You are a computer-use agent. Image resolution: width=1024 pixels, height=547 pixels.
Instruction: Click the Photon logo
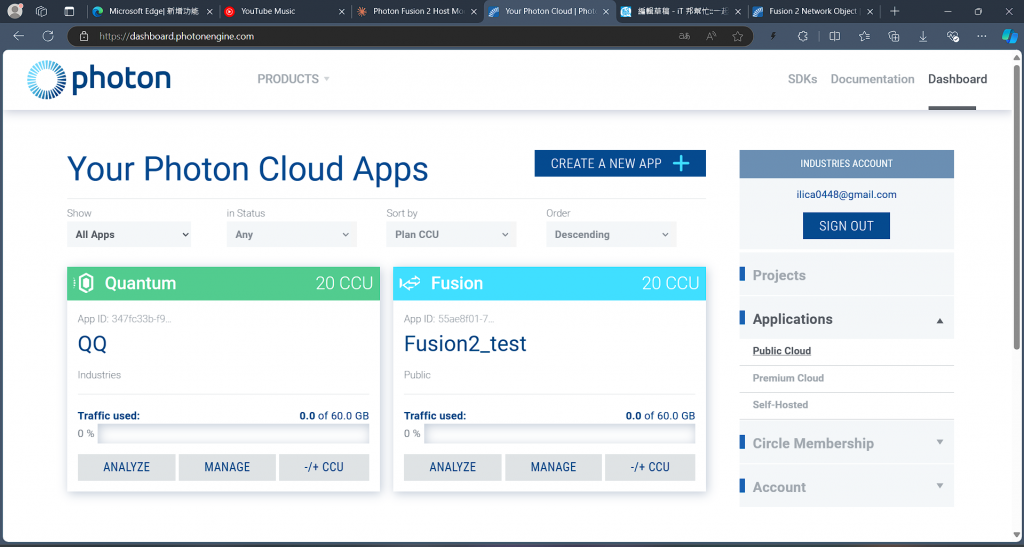click(99, 80)
